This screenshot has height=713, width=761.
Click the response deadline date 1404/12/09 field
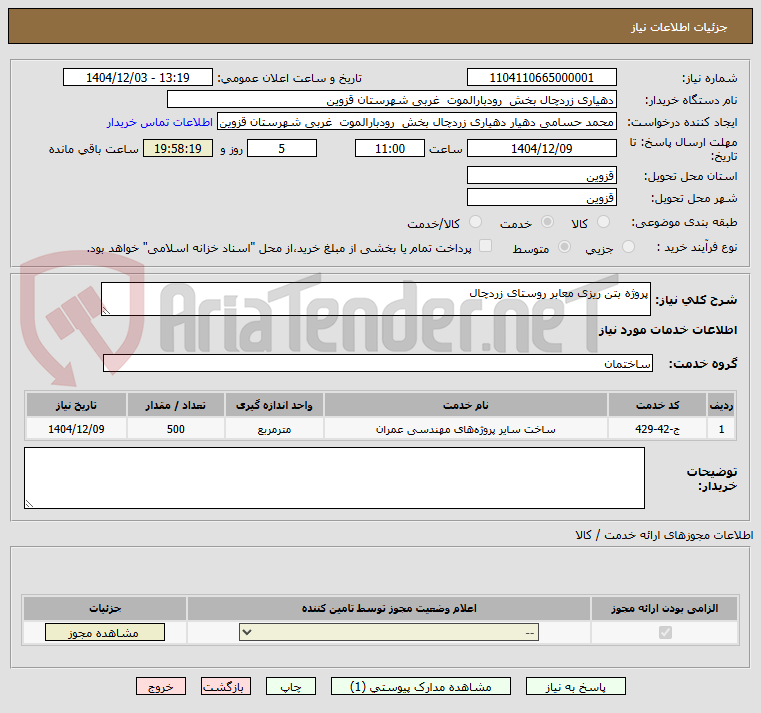click(x=542, y=149)
